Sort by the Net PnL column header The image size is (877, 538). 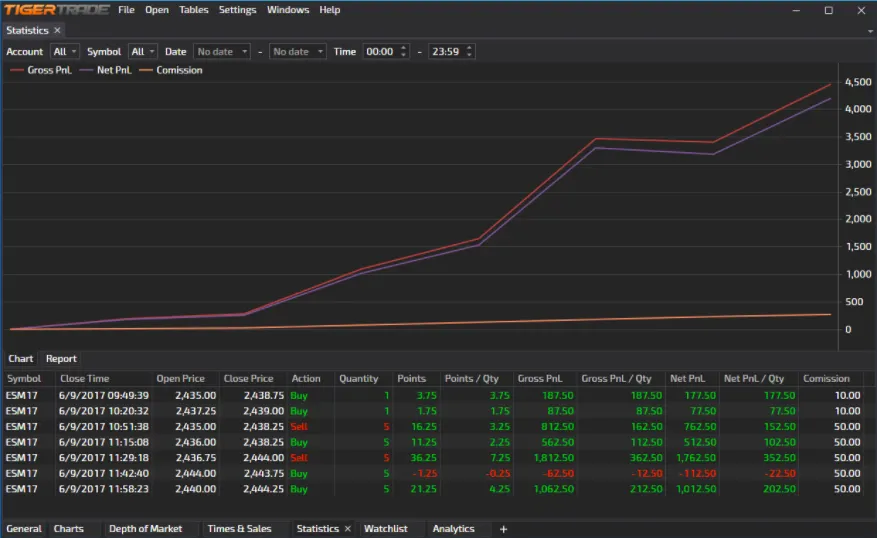692,379
